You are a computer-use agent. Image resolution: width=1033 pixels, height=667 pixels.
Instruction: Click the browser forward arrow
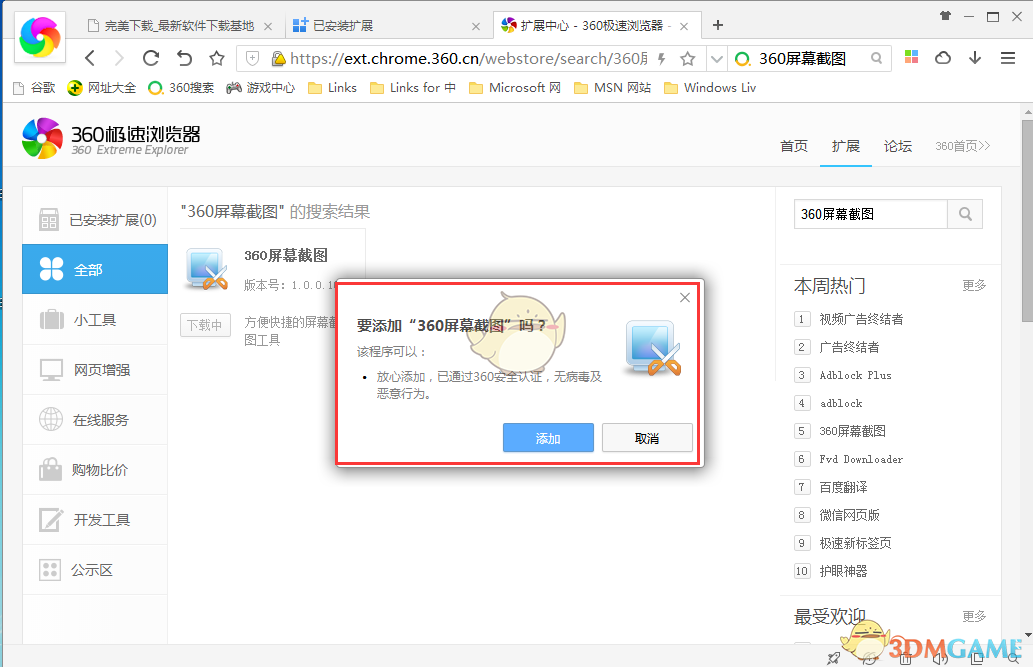(x=119, y=59)
